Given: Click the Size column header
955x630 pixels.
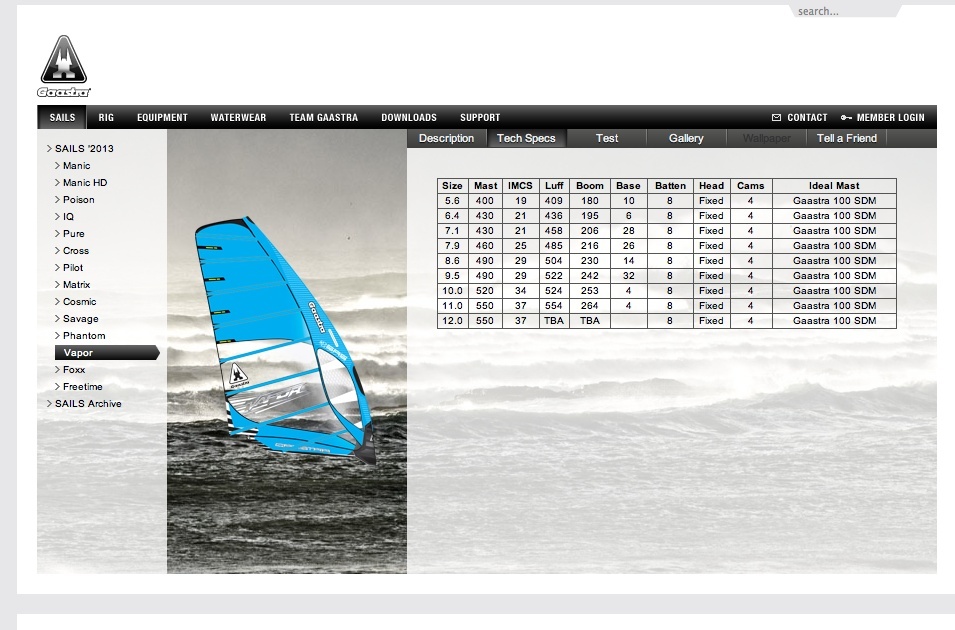Looking at the screenshot, I should [453, 186].
